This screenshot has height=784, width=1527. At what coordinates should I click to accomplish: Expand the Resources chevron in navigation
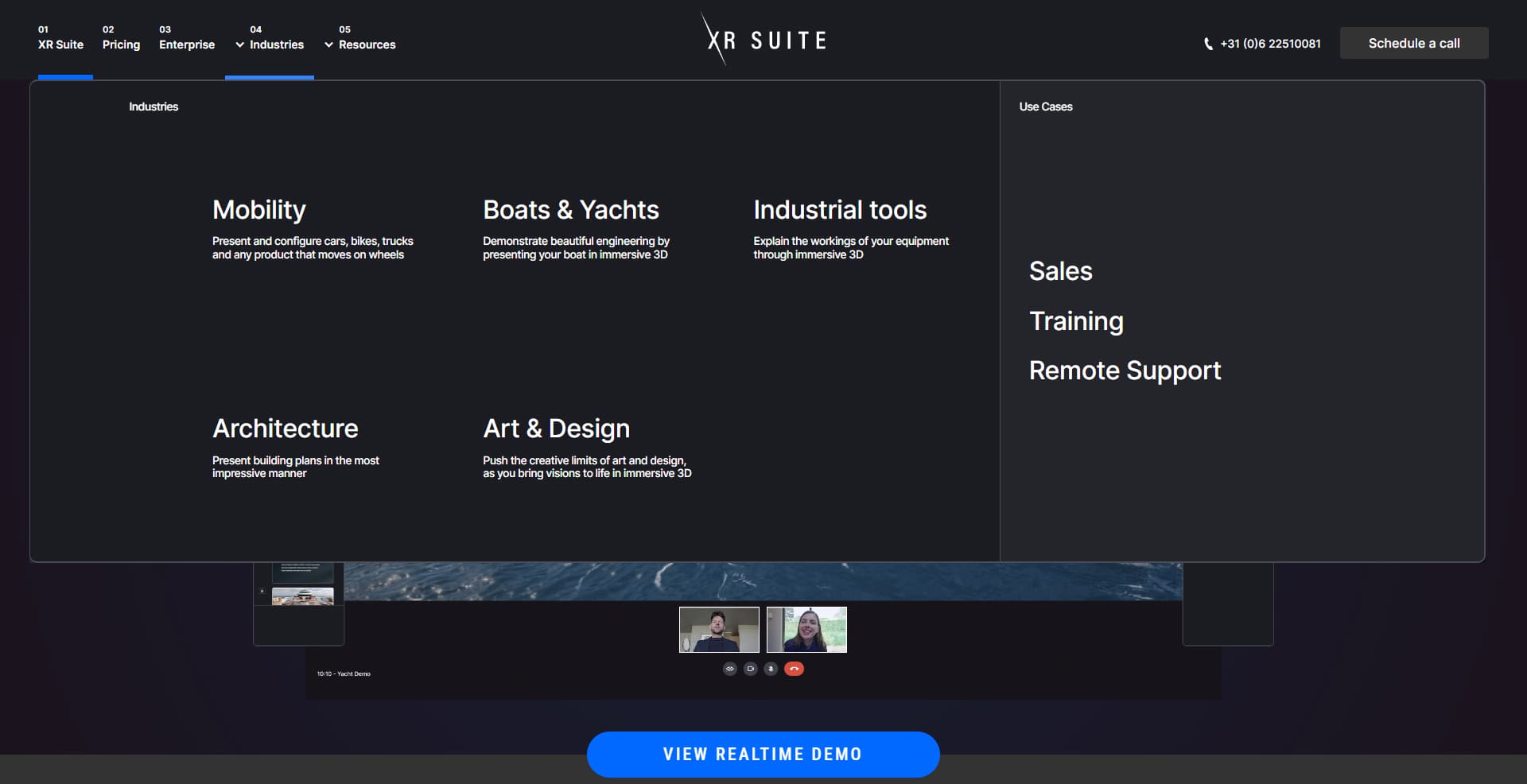click(328, 45)
